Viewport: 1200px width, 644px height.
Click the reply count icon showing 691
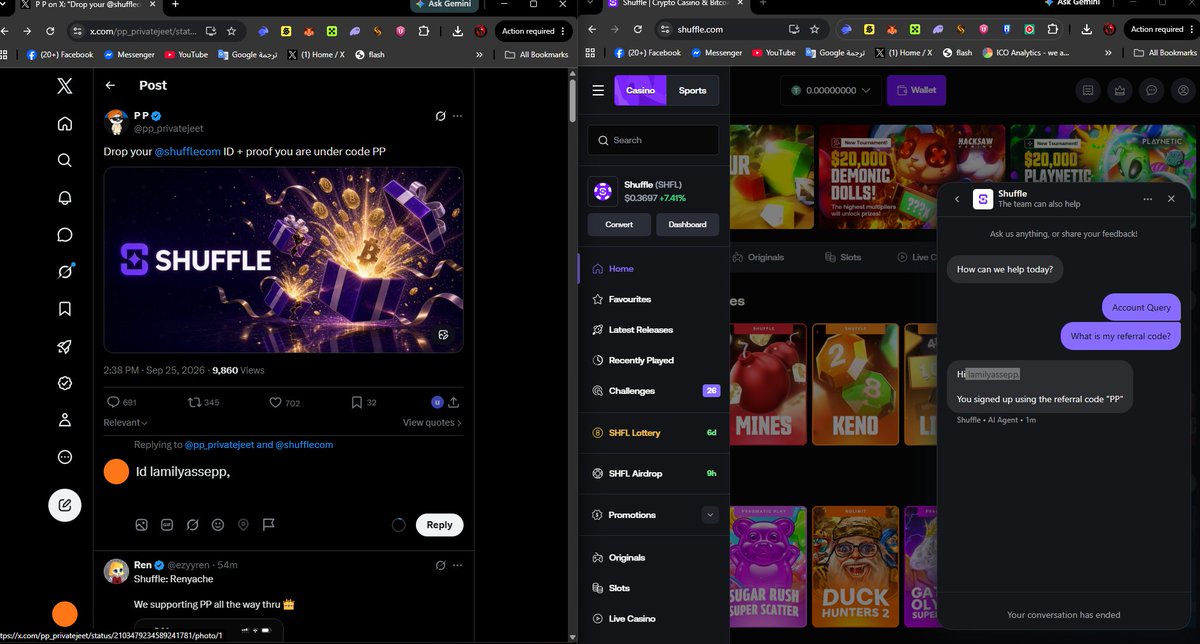113,402
